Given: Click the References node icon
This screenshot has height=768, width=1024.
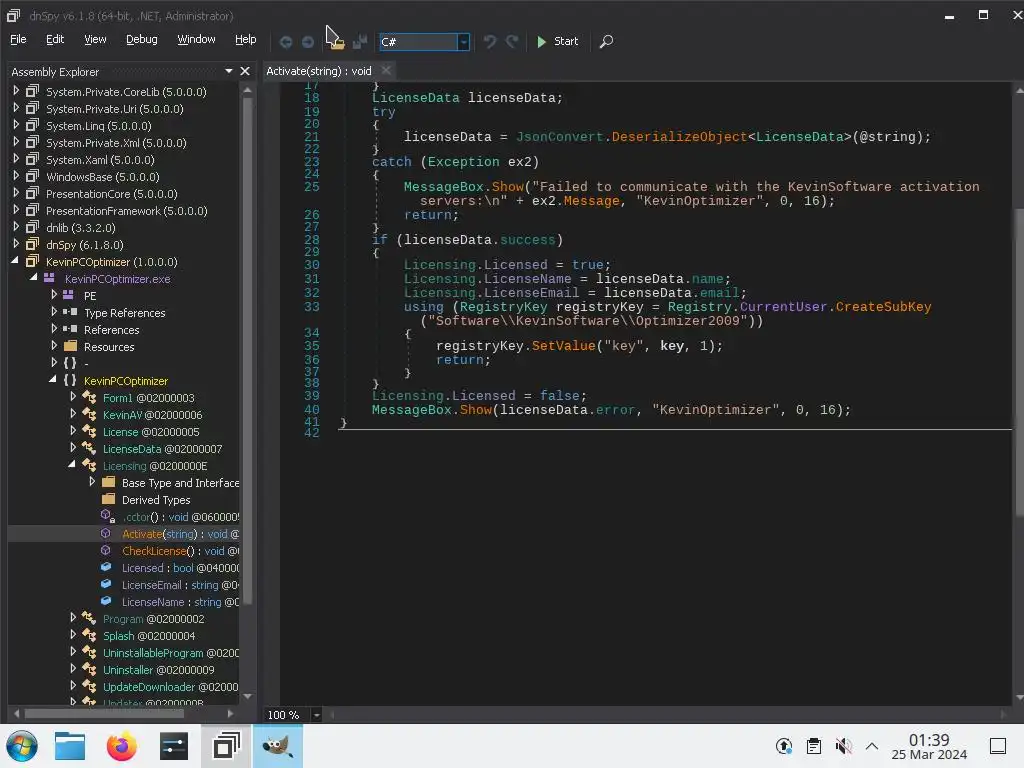Looking at the screenshot, I should (x=70, y=329).
